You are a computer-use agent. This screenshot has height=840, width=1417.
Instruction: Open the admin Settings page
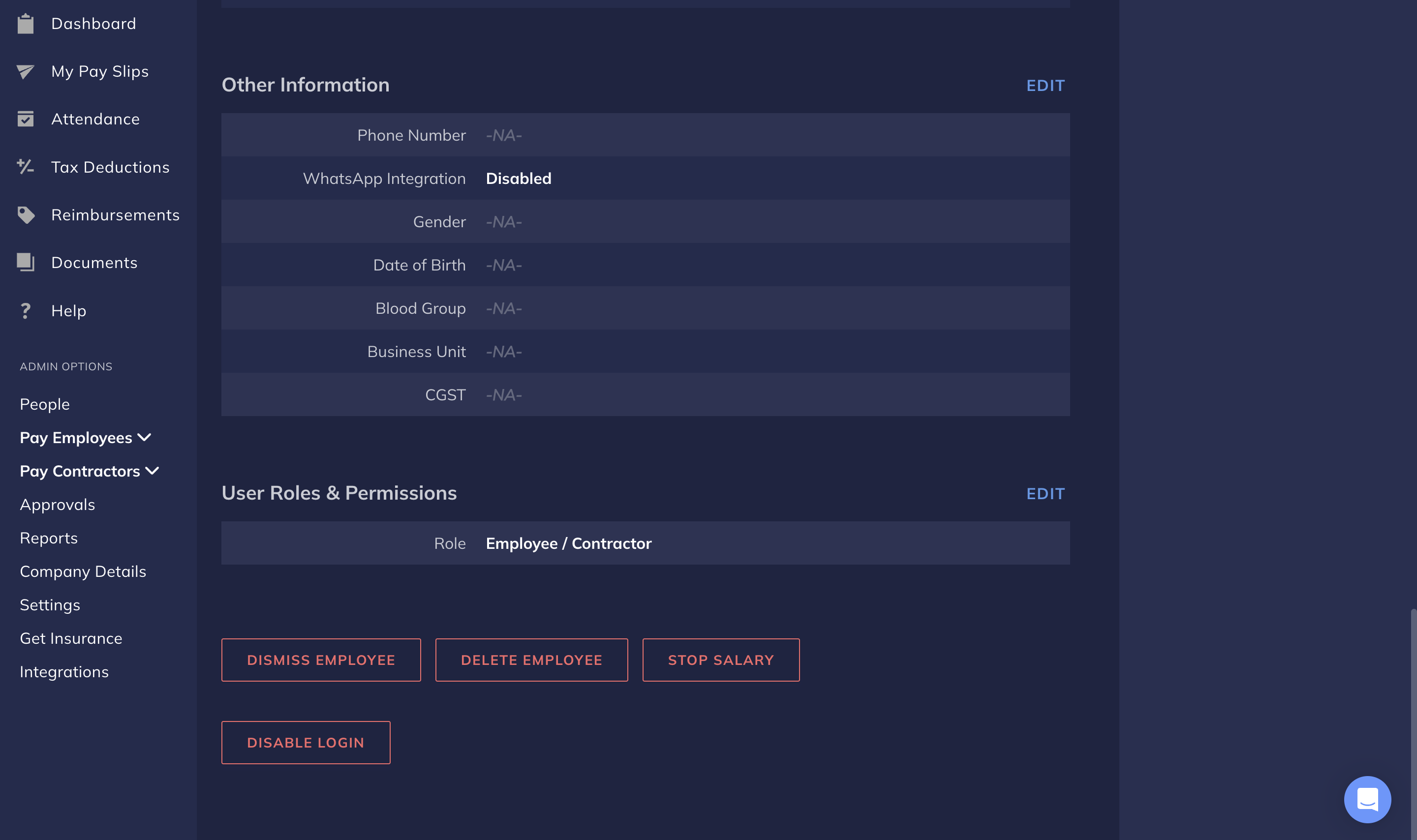[x=50, y=604]
